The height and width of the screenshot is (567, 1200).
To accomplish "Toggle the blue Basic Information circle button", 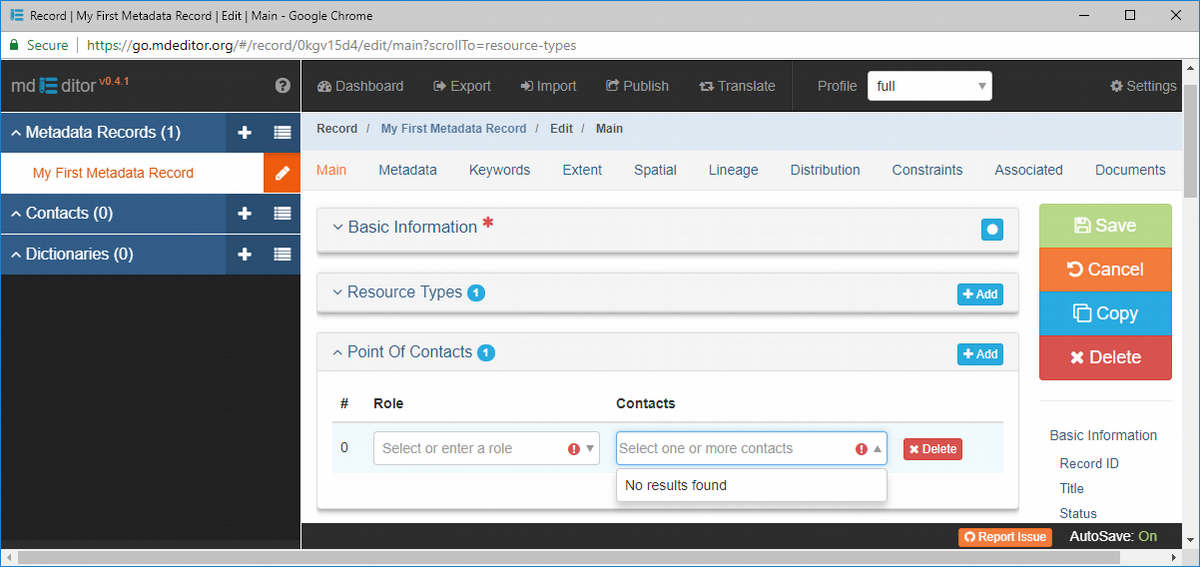I will 992,229.
